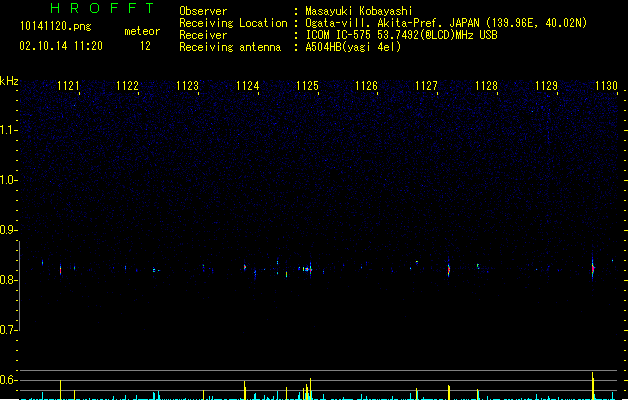Viewport: 629px width, 400px height.
Task: Click the observer name Masayuki Kobayashi
Action: tap(359, 11)
